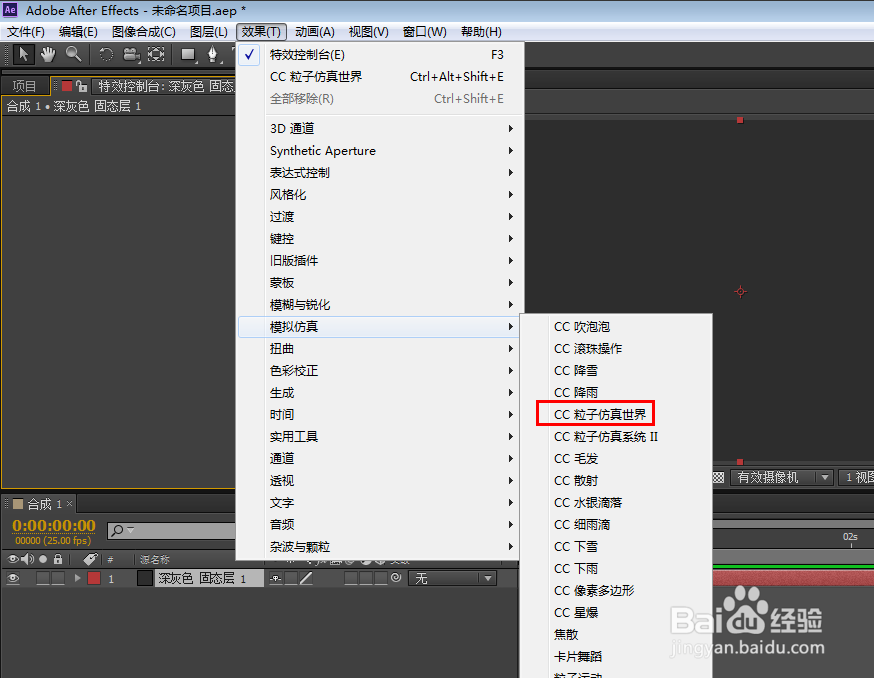The image size is (874, 678).
Task: Open the 1 视图 view layout dropdown
Action: [x=857, y=477]
